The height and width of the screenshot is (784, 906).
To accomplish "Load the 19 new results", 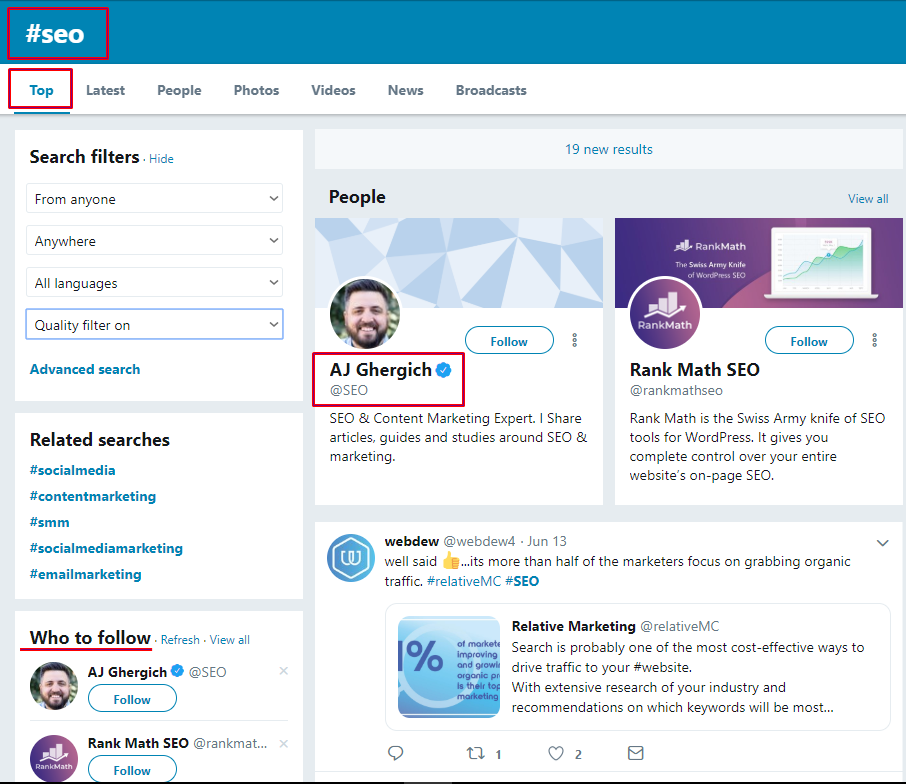I will click(x=608, y=149).
